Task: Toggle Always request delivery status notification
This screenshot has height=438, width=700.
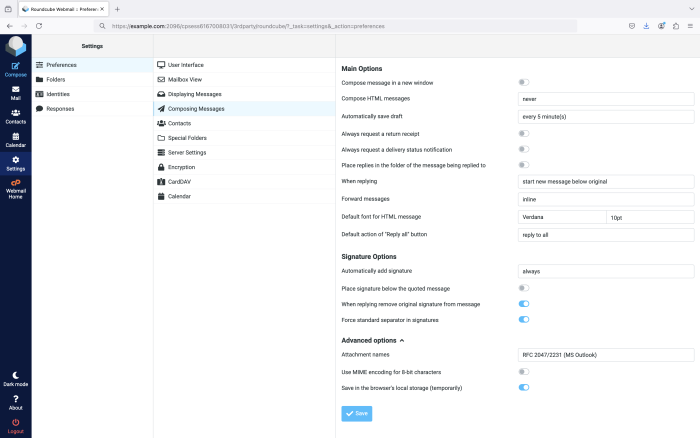Action: click(524, 149)
